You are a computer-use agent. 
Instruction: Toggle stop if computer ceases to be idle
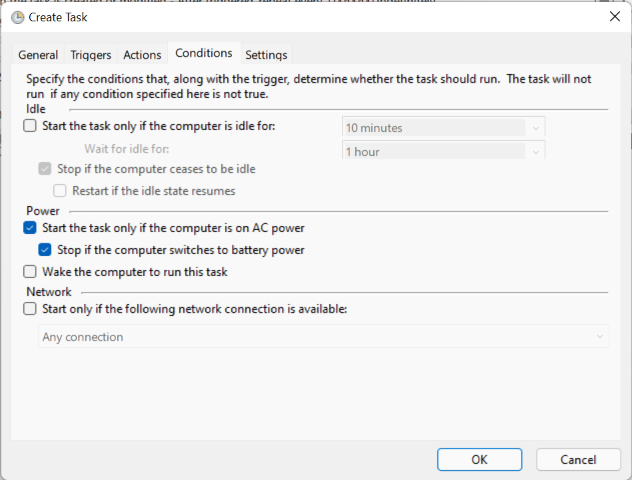pos(45,169)
